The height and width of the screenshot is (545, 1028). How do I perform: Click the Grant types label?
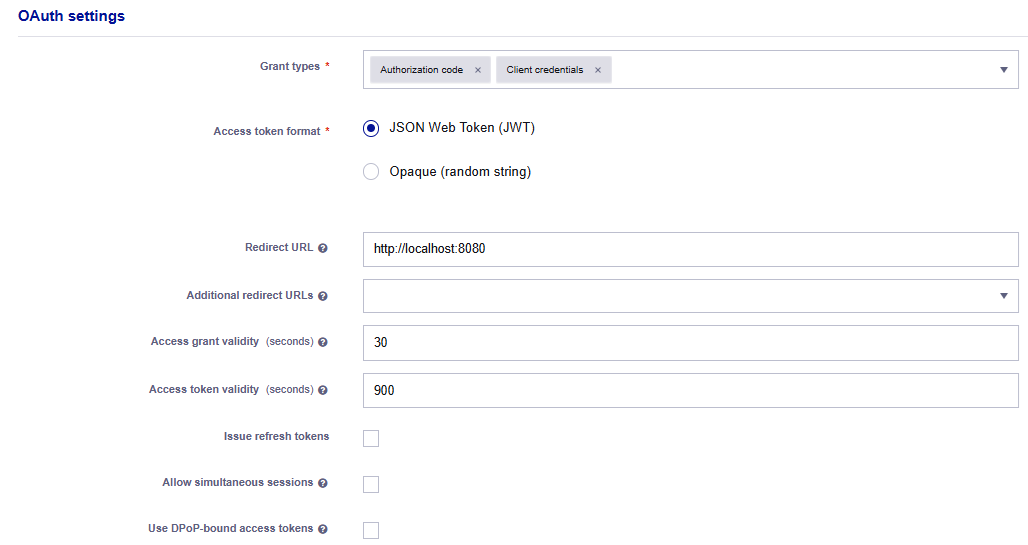[290, 66]
